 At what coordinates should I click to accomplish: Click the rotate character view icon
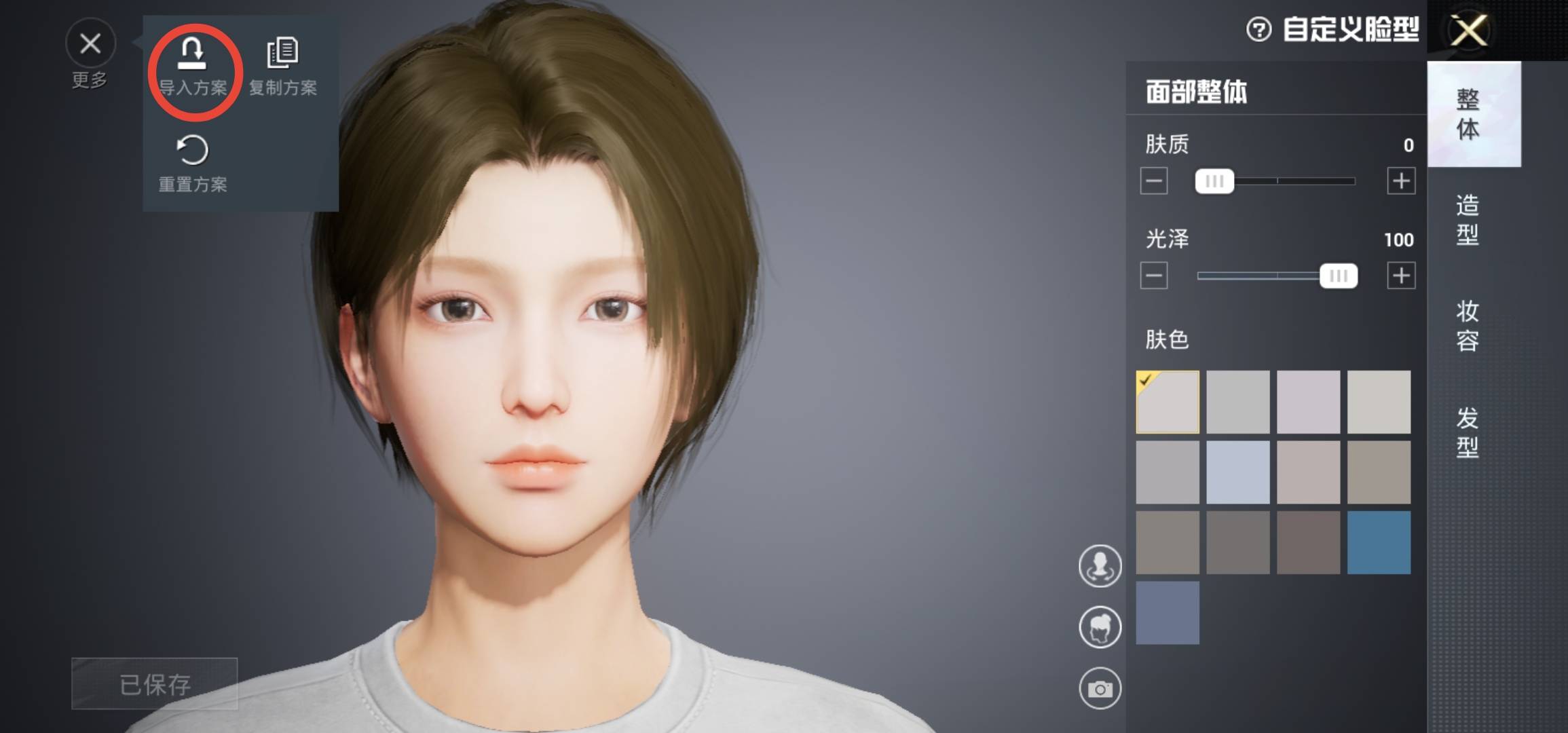(x=1100, y=565)
